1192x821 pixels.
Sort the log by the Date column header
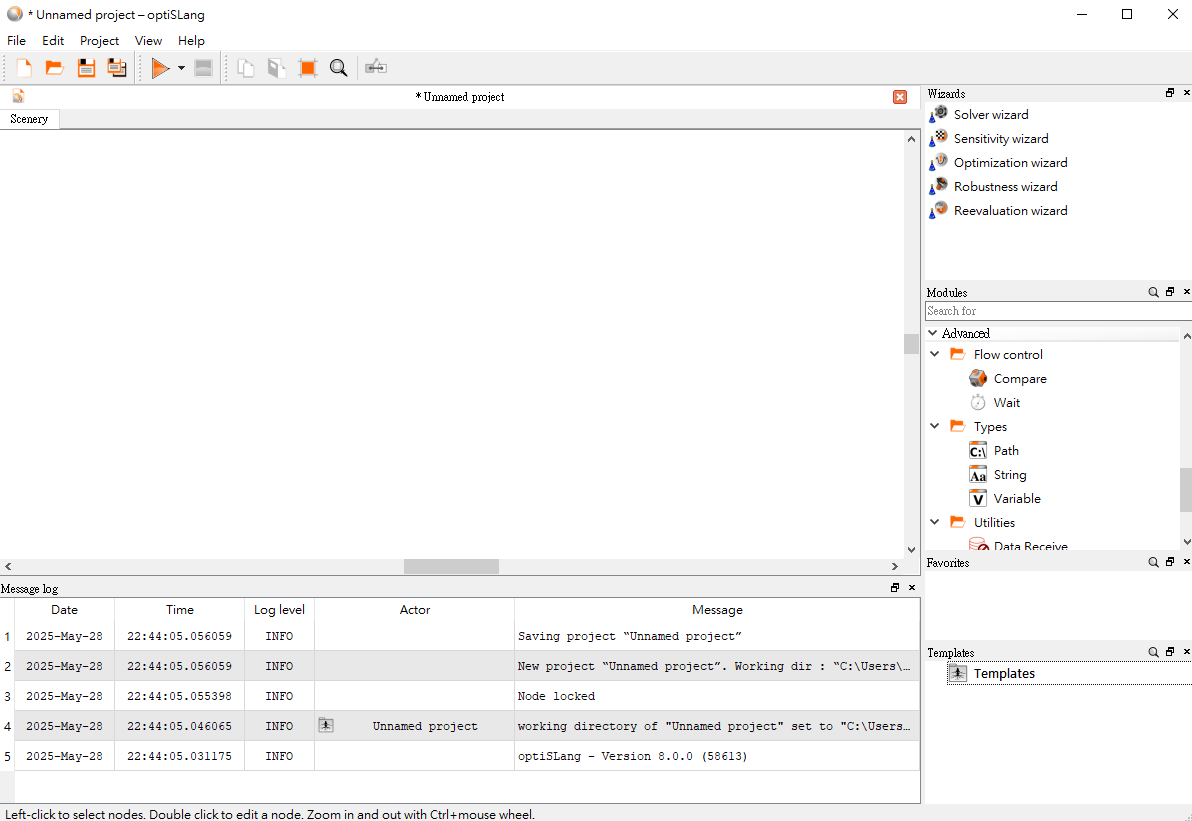[x=64, y=610]
